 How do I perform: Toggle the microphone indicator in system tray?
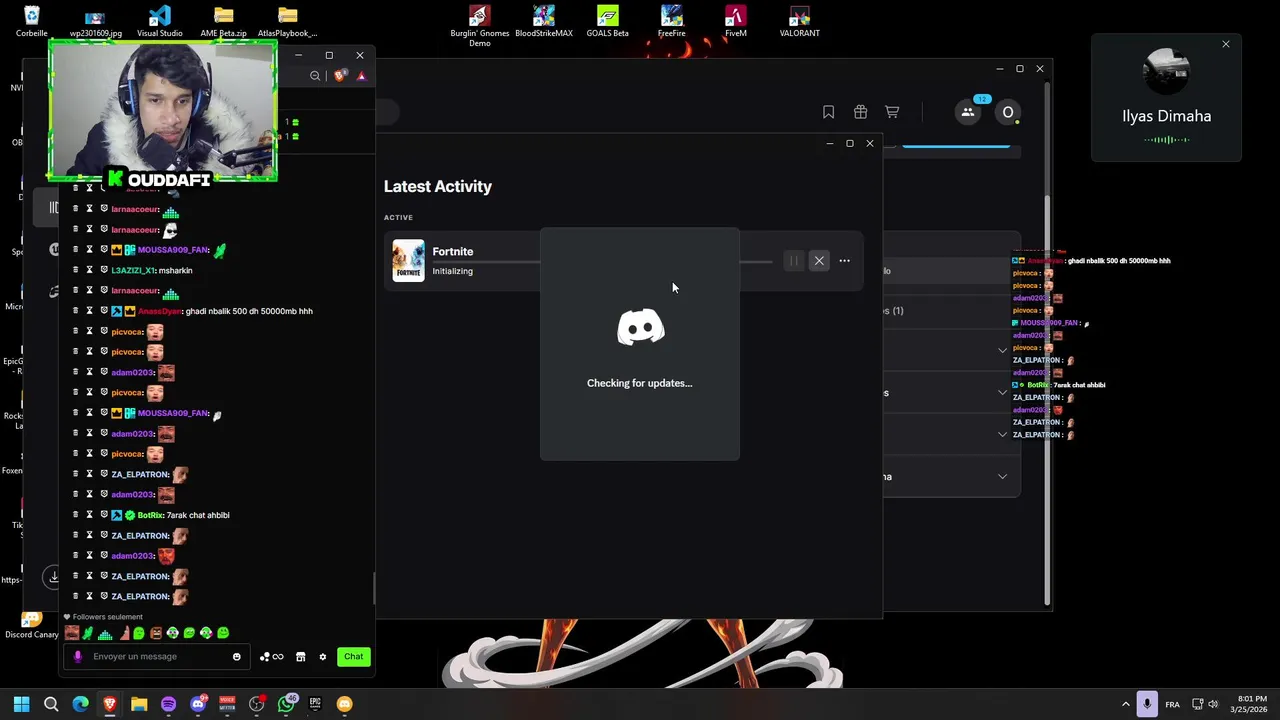1147,704
